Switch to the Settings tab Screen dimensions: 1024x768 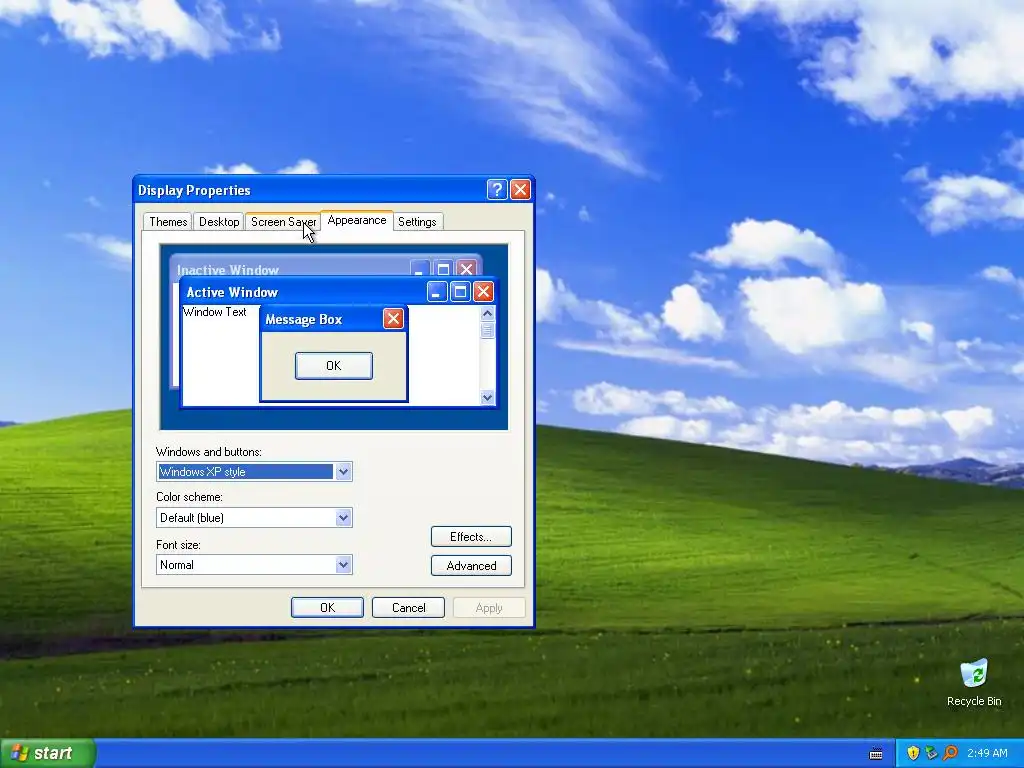(417, 221)
